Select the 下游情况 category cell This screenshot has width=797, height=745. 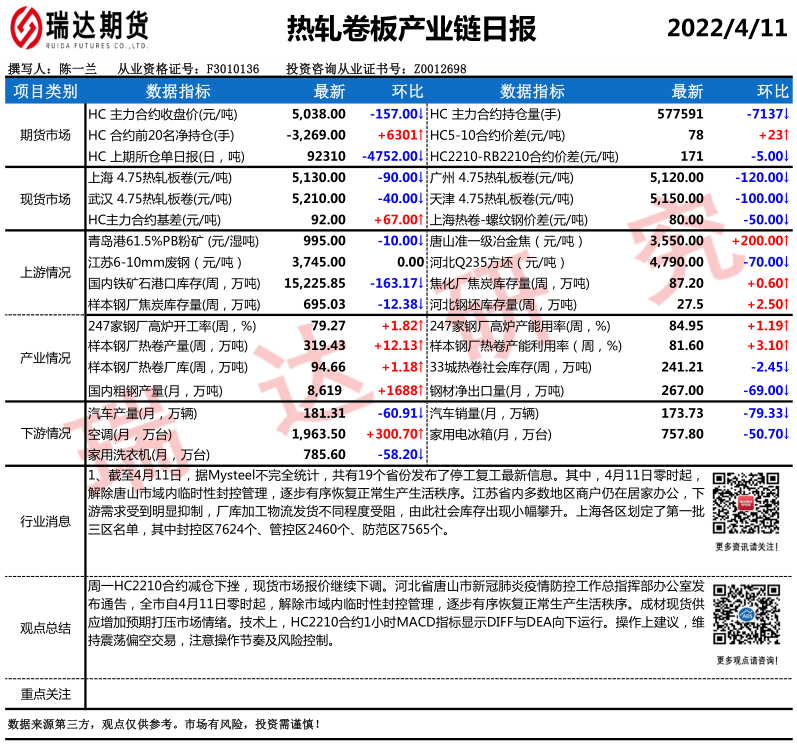pyautogui.click(x=45, y=433)
